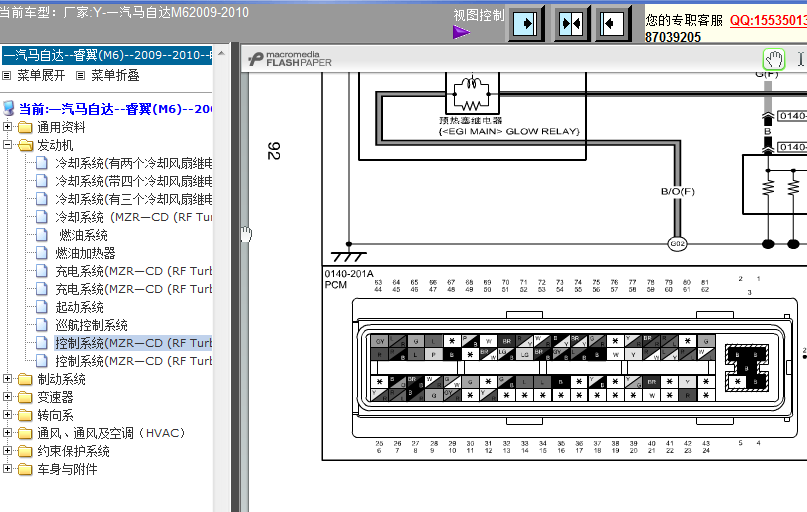Click the computer icon beside 当前 heading
This screenshot has height=512, width=807.
click(9, 109)
